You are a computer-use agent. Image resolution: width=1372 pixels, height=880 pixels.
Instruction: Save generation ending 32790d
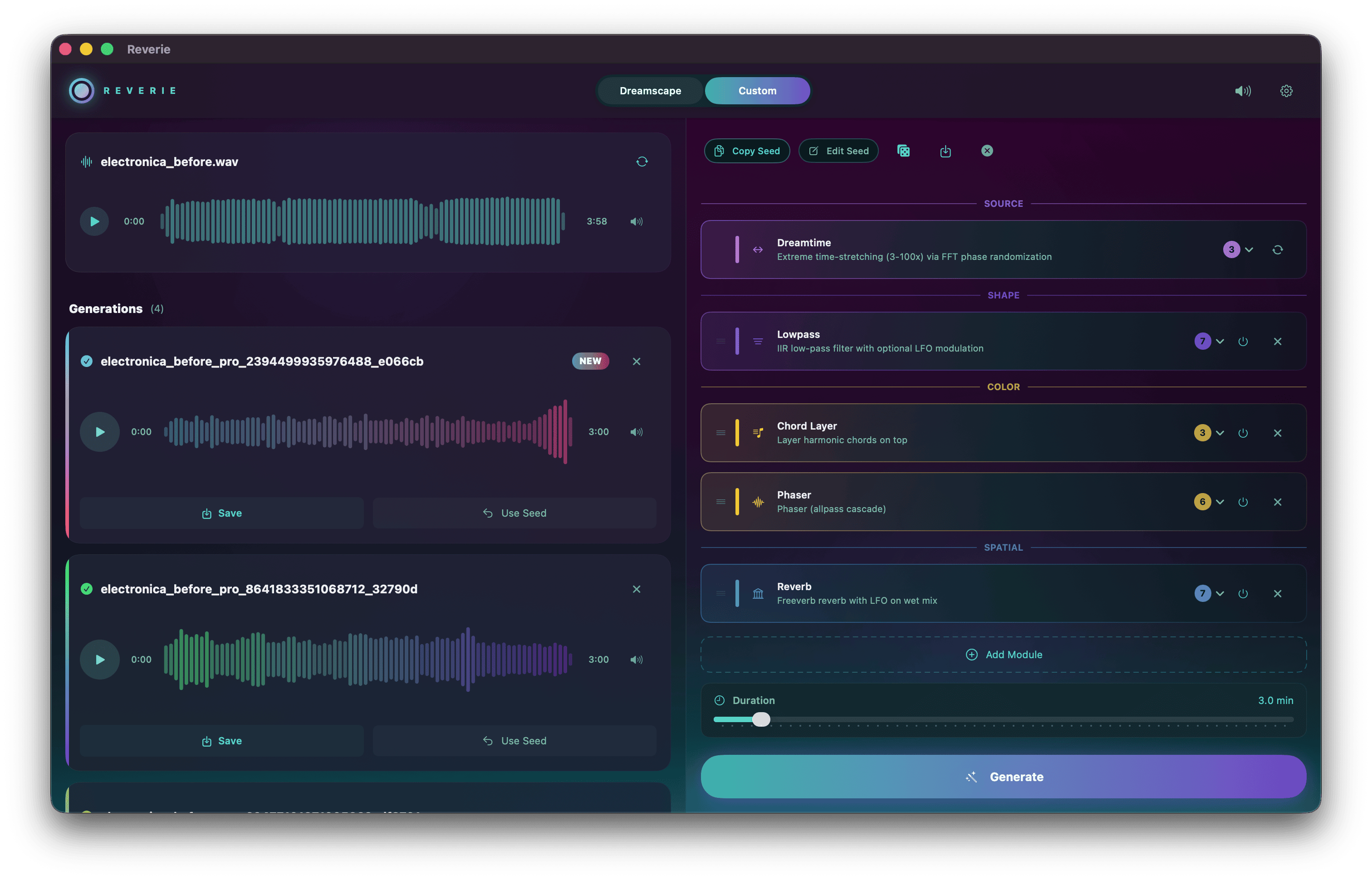[x=222, y=741]
